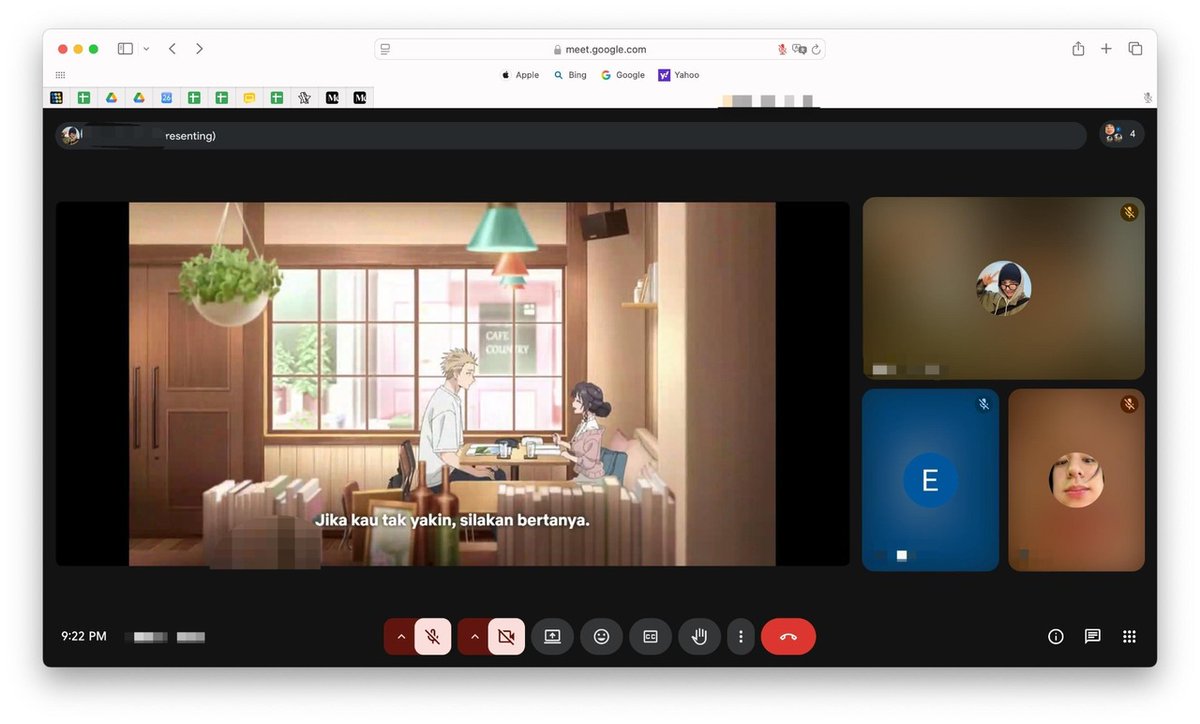Click the tab audio mute icon at right of tab bar

tap(1147, 98)
